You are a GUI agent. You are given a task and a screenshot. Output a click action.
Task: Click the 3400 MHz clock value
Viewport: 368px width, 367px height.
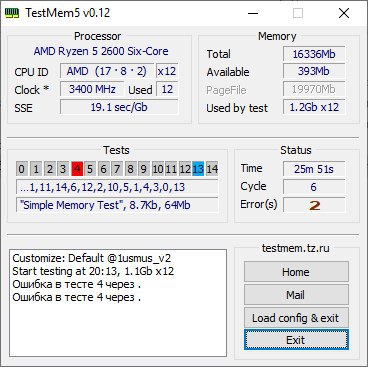[x=92, y=89]
